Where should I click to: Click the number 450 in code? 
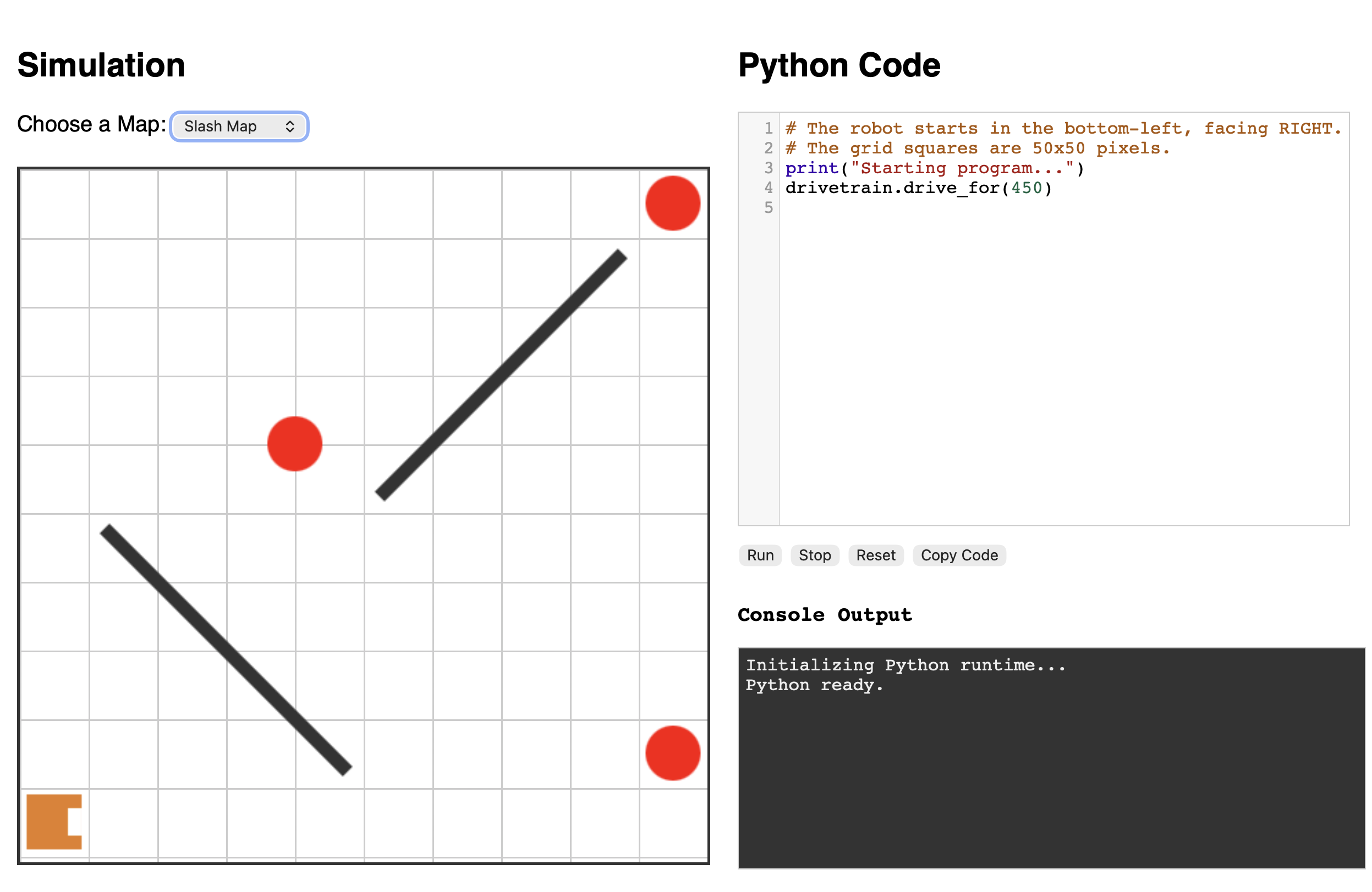[x=1026, y=188]
